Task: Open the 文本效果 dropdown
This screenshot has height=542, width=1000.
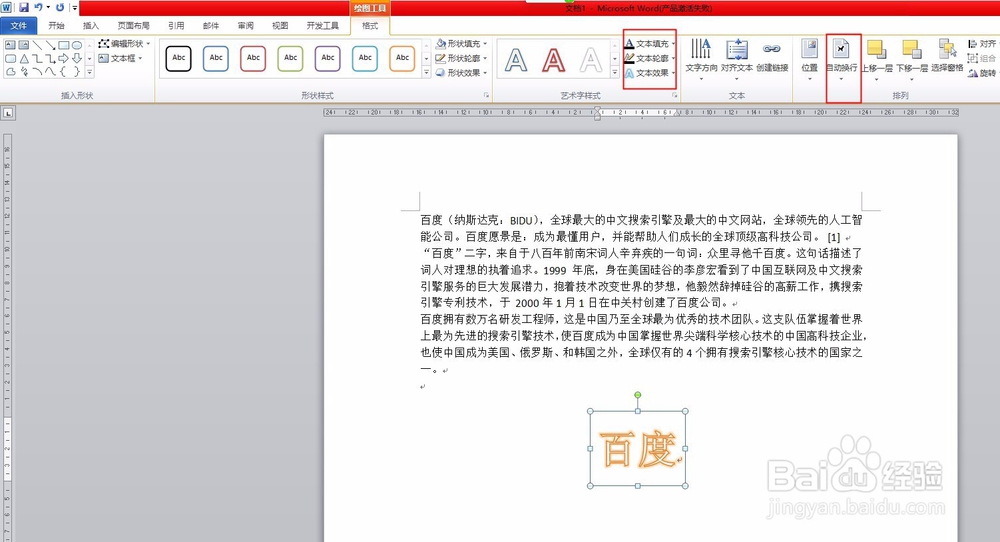Action: [x=650, y=73]
